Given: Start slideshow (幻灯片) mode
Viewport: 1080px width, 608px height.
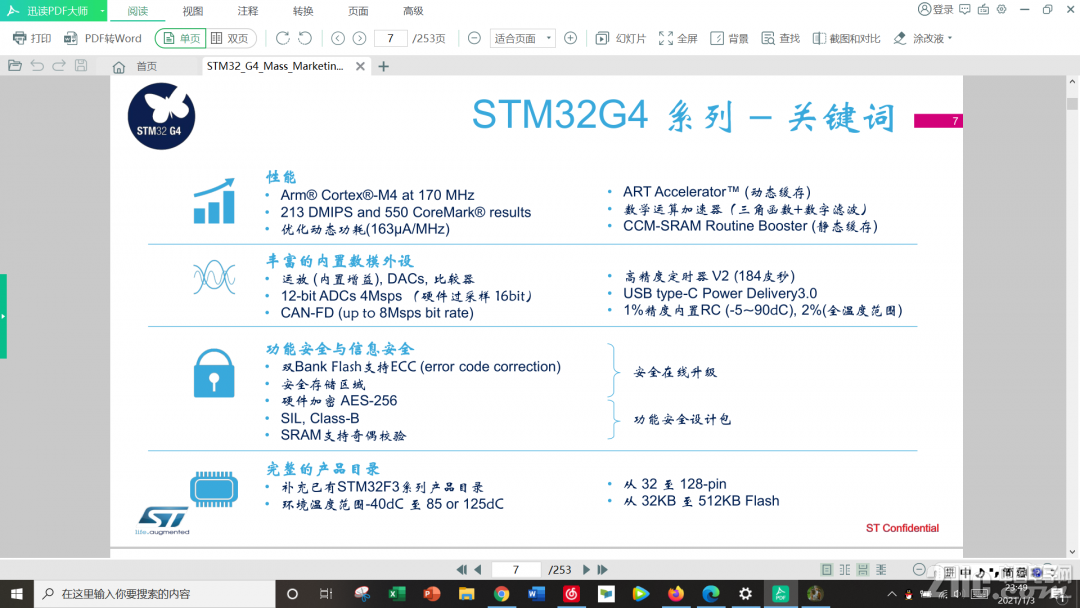Looking at the screenshot, I should 621,39.
